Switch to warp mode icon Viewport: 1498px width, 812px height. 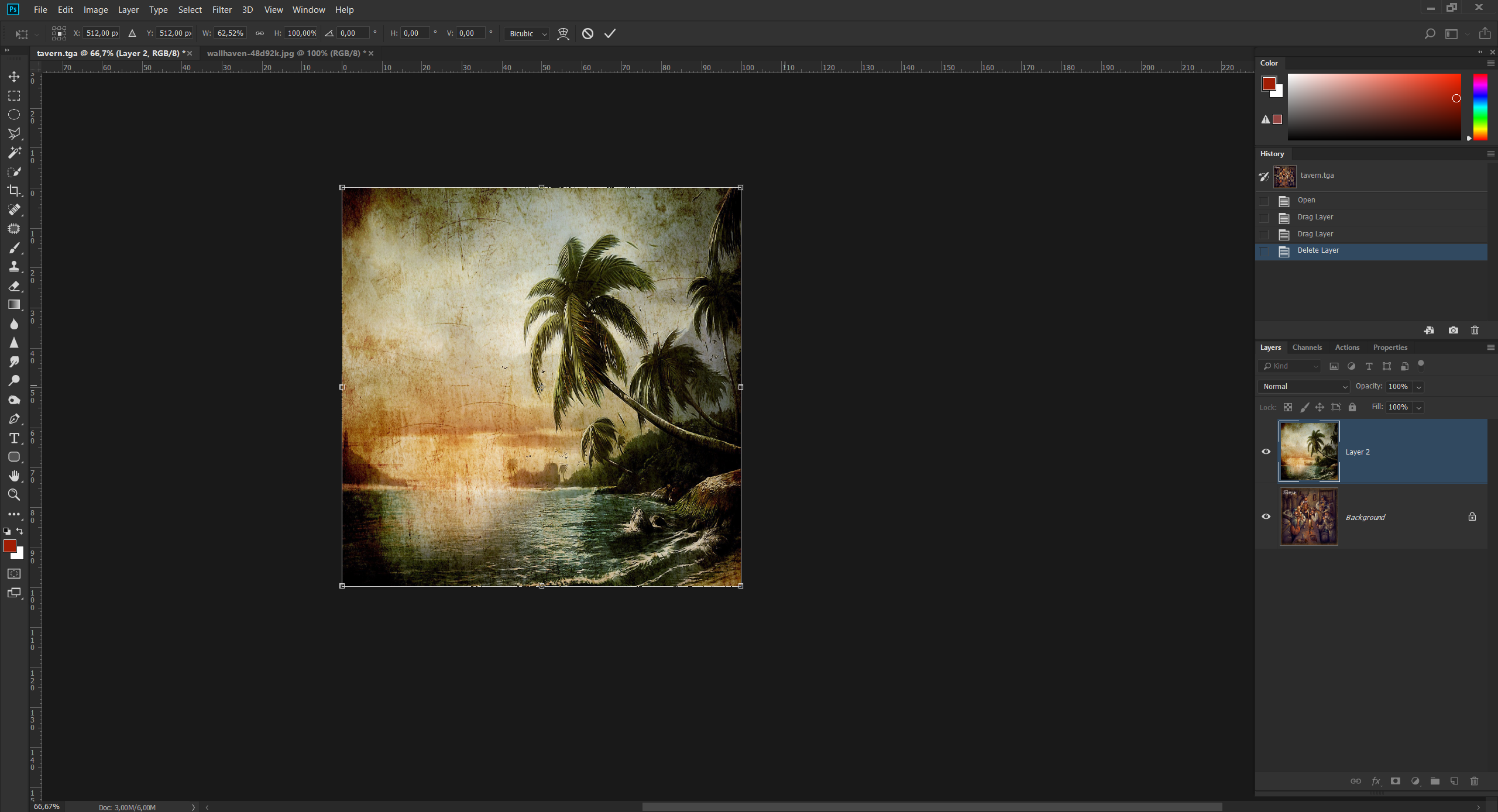563,33
